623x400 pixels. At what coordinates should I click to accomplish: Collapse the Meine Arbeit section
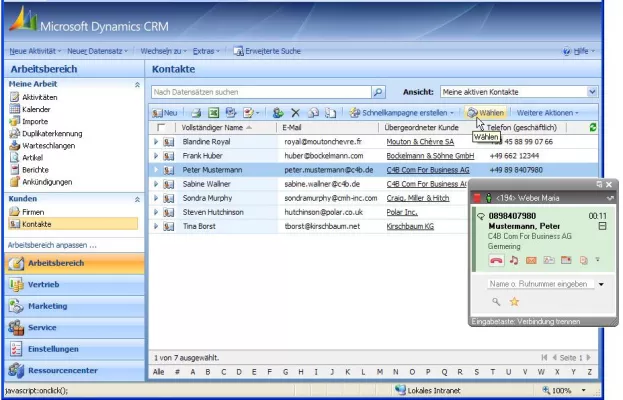pos(137,85)
